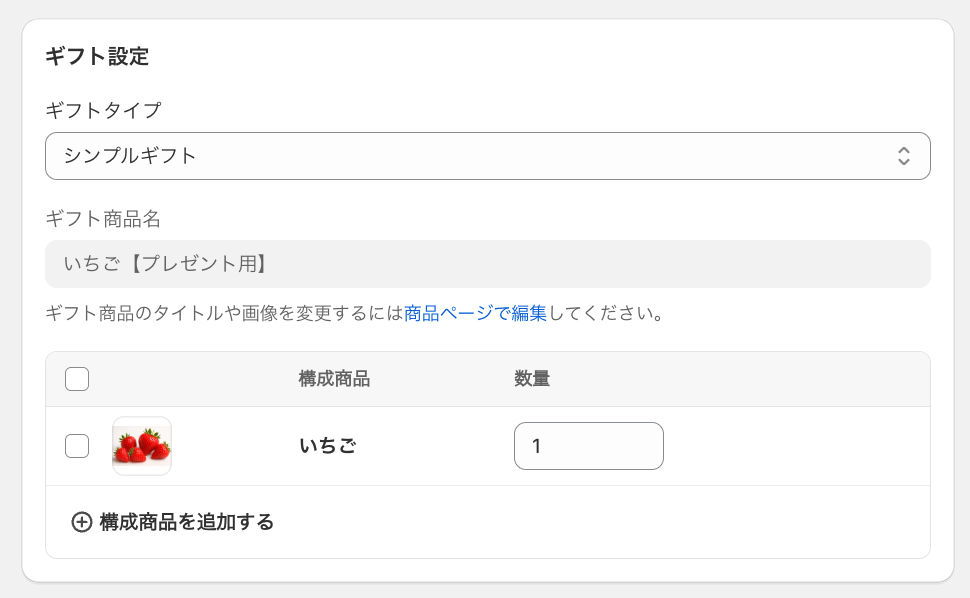The height and width of the screenshot is (598, 970).
Task: Focus the 数量 input showing 1
Action: tap(588, 446)
